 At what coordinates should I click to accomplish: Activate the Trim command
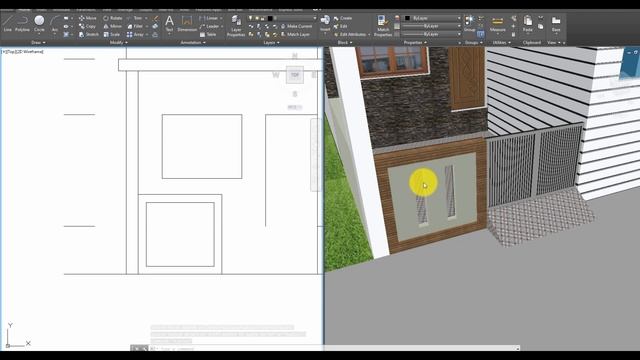point(134,18)
